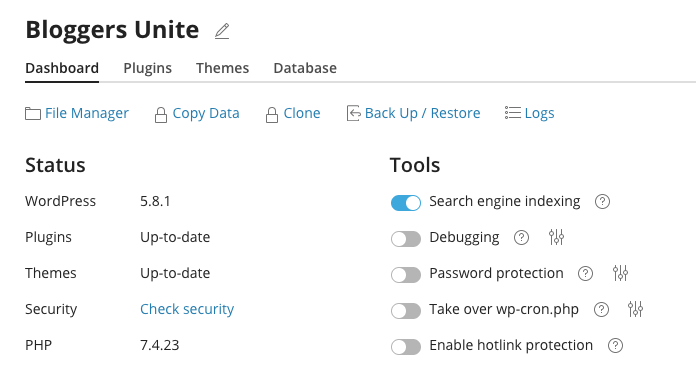Image resolution: width=696 pixels, height=372 pixels.
Task: Open the Themes tab
Action: pos(222,68)
